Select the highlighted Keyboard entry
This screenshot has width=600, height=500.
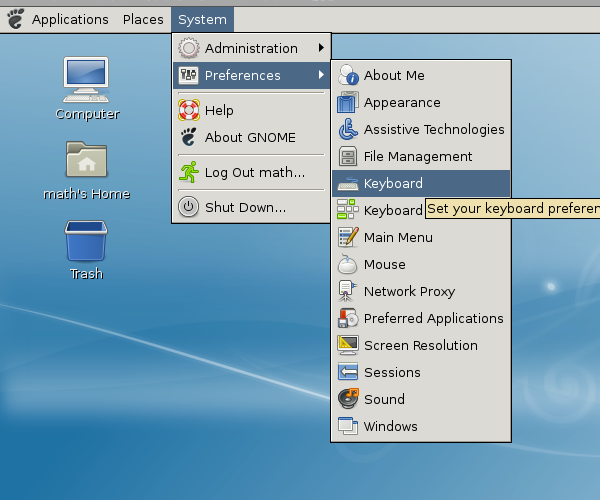point(393,183)
